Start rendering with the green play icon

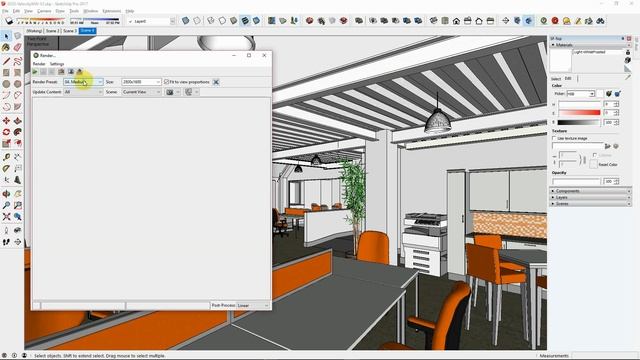pos(35,72)
